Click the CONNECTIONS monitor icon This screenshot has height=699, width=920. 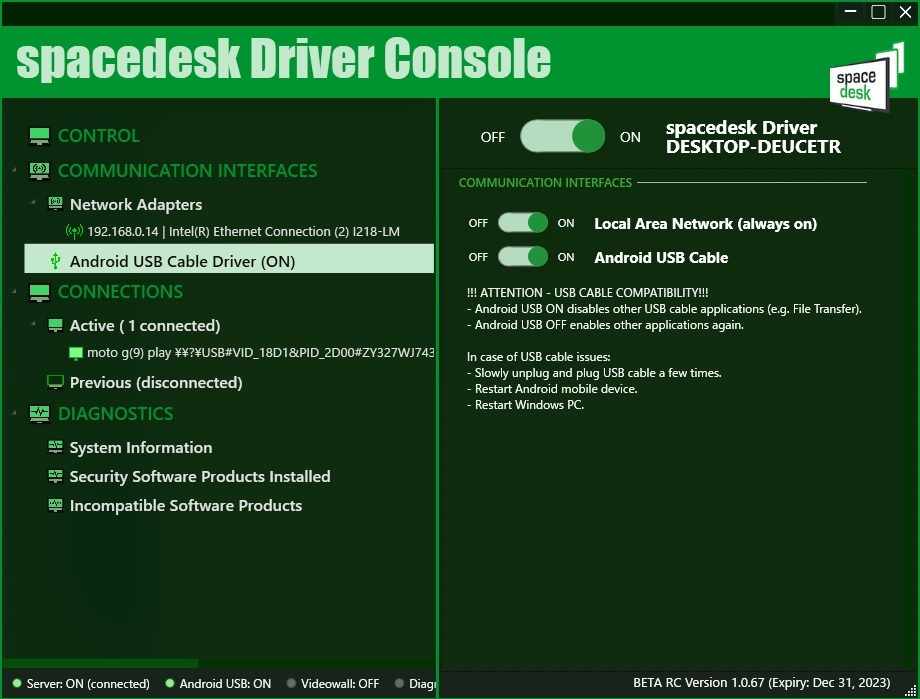click(39, 292)
